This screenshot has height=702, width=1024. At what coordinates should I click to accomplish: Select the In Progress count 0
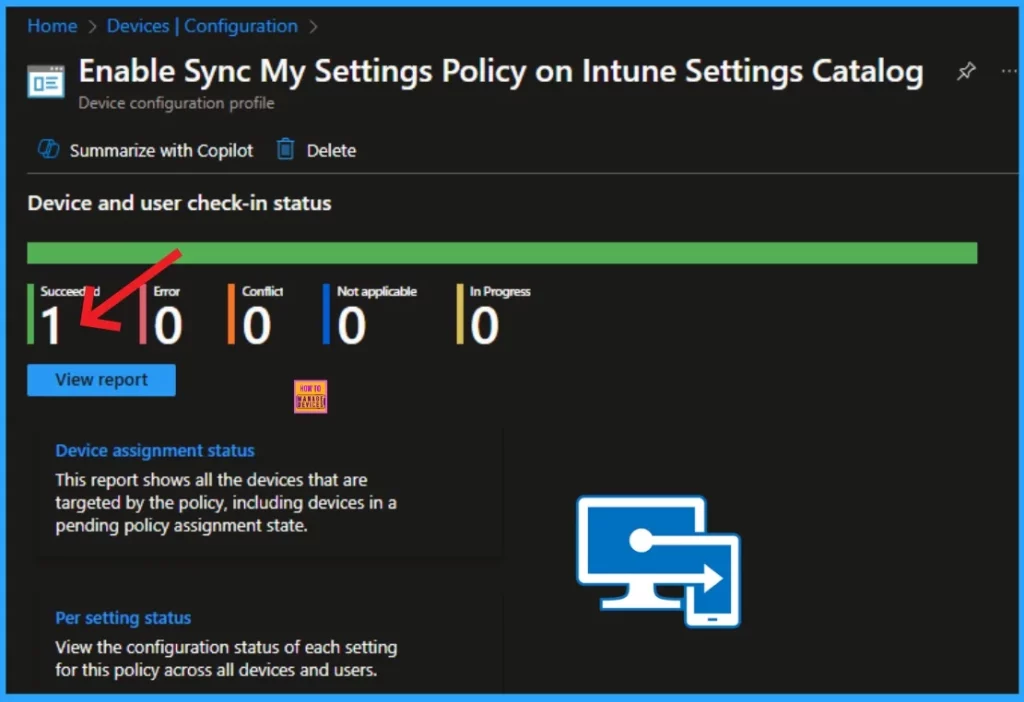coord(485,325)
